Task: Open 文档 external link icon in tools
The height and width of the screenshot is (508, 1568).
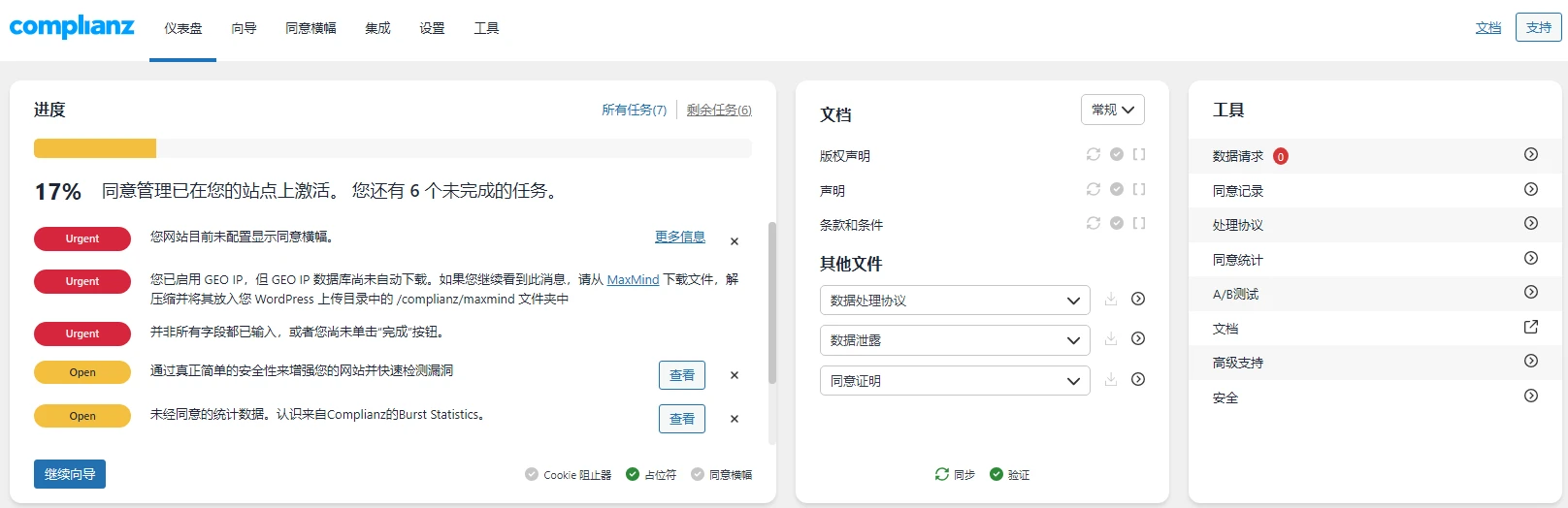Action: coord(1531,327)
